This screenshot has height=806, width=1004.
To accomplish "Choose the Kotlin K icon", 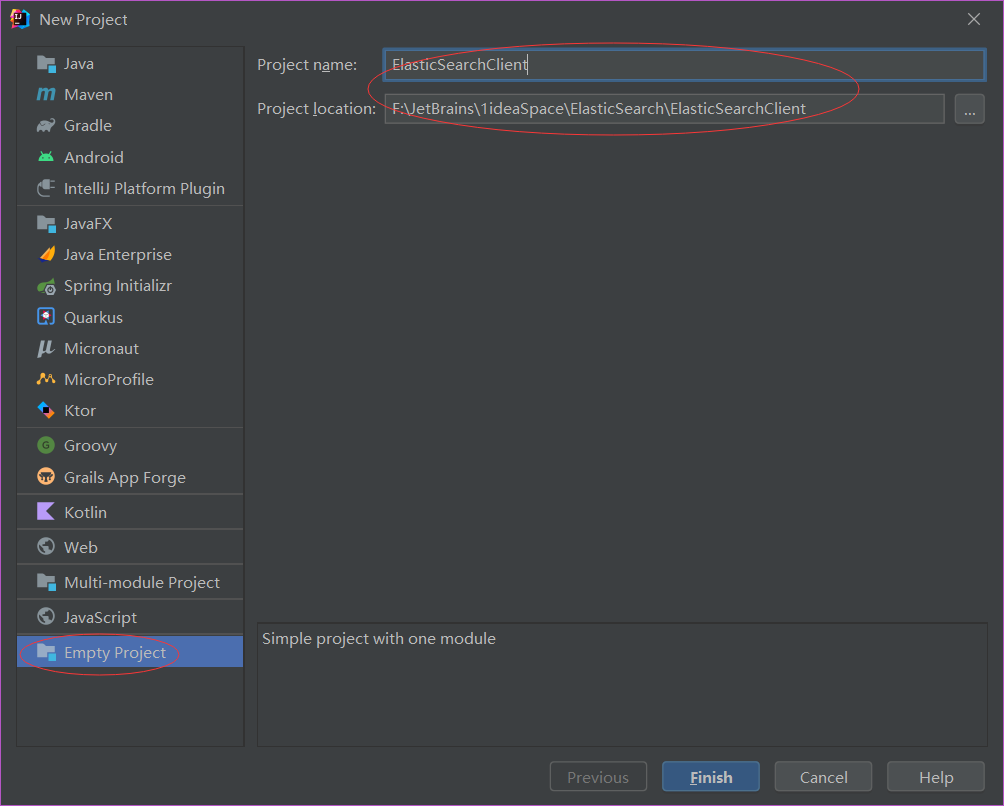I will 46,512.
